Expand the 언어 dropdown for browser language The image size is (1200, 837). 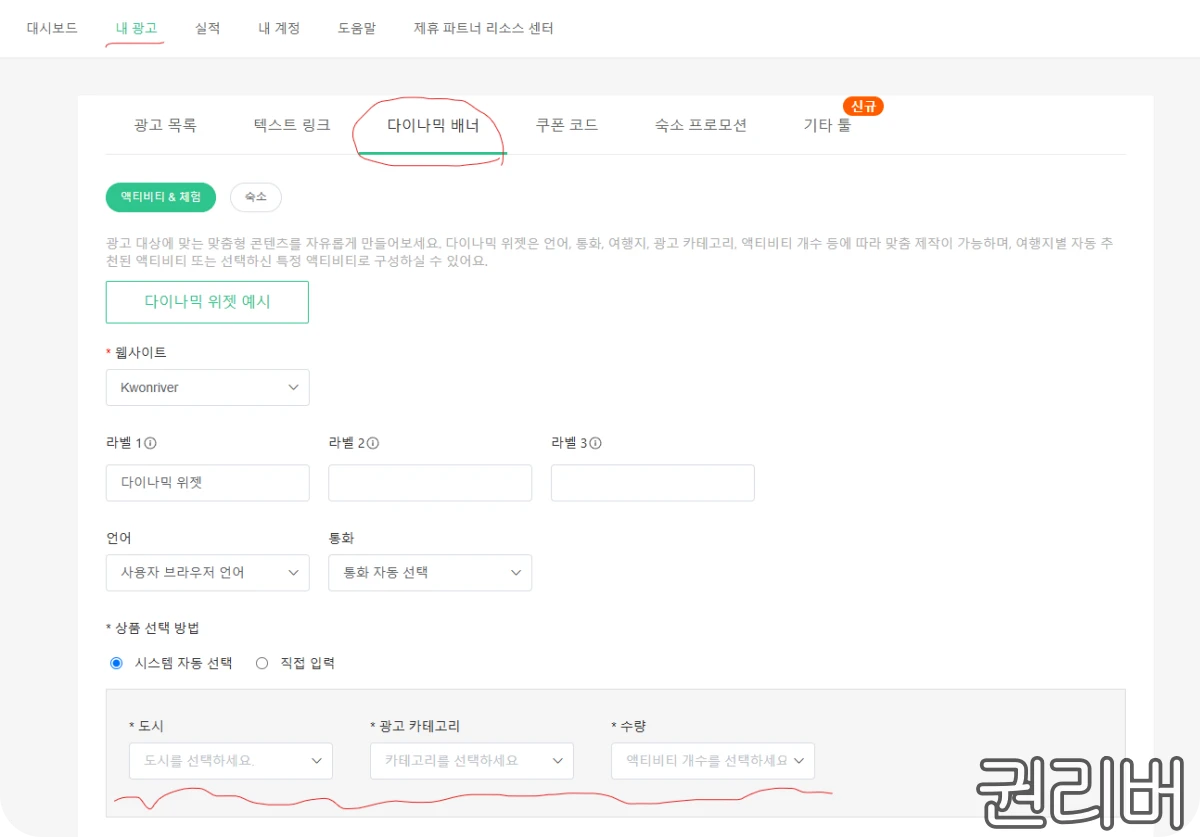(207, 572)
